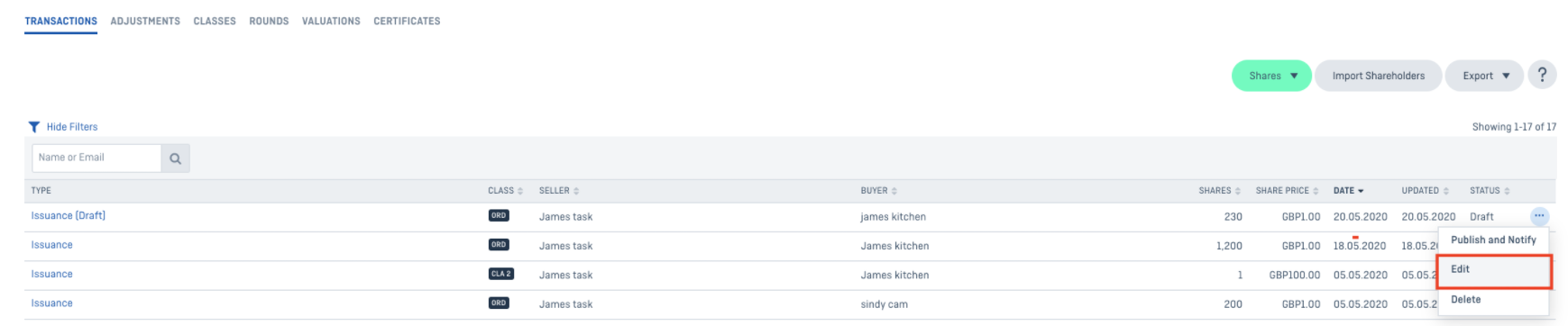Click the filter funnel icon

[34, 127]
